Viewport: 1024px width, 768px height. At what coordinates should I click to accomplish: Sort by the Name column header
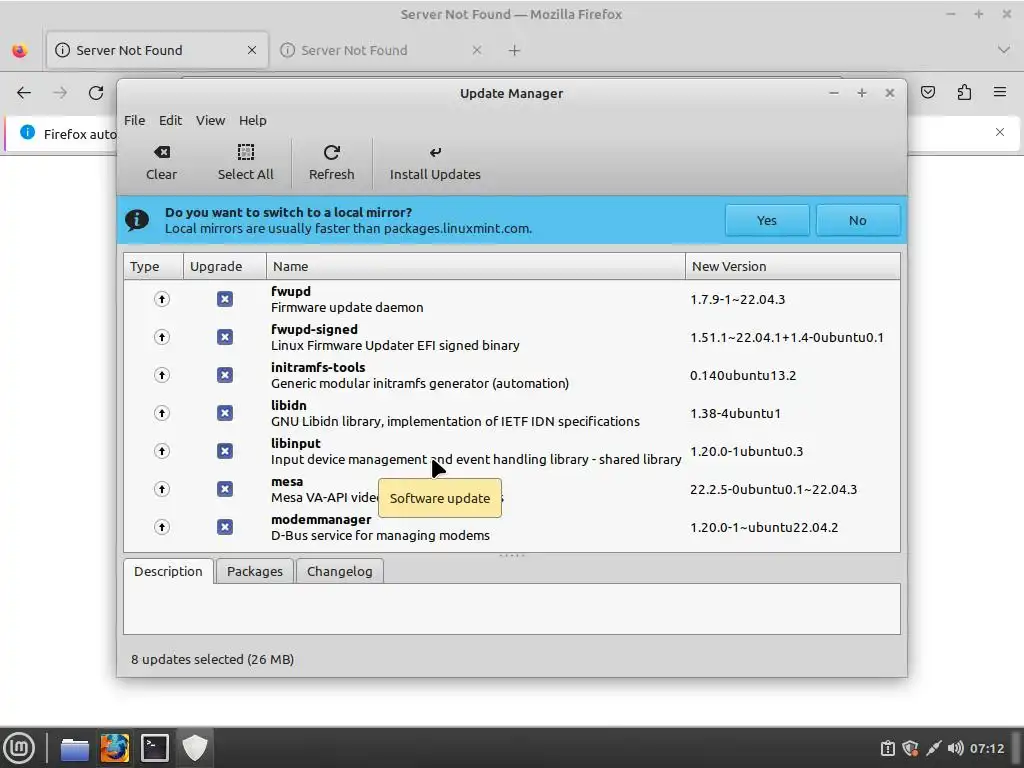(475, 266)
